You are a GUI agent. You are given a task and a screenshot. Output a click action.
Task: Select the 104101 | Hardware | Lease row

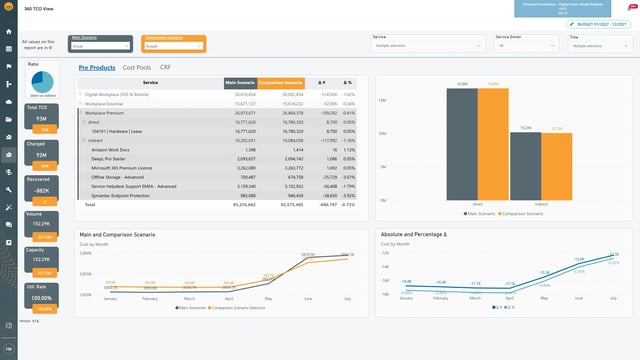[x=217, y=131]
